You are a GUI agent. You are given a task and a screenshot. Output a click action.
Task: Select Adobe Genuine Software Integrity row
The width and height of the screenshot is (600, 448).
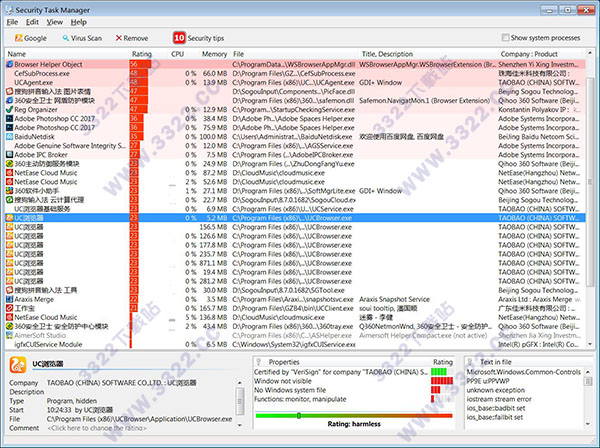[x=295, y=145]
